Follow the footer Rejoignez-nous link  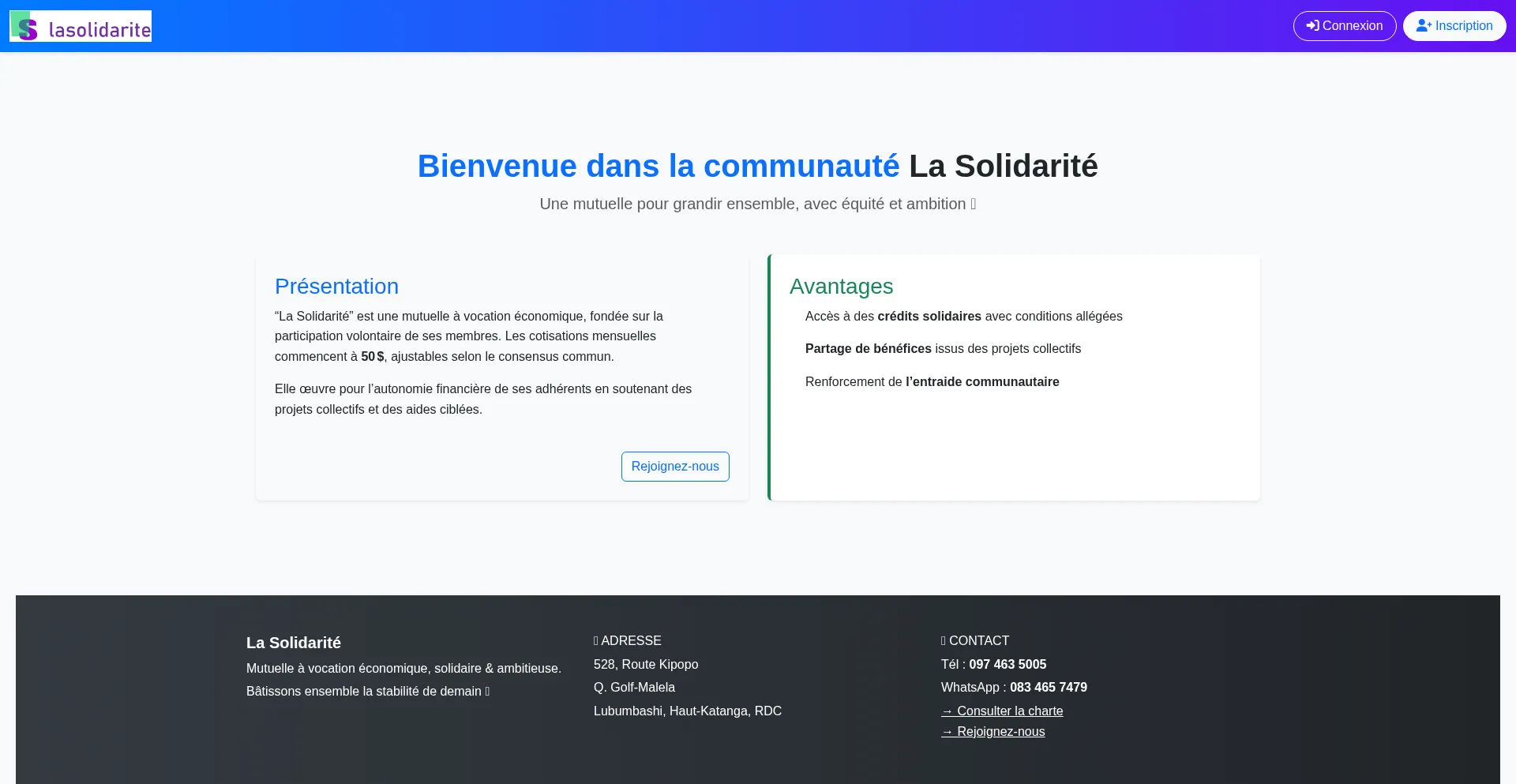[993, 731]
